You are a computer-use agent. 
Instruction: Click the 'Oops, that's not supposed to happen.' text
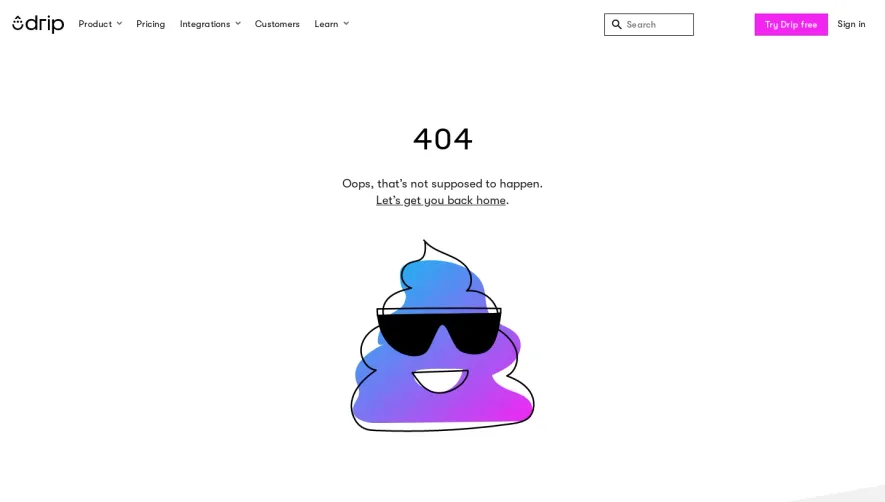(x=442, y=184)
